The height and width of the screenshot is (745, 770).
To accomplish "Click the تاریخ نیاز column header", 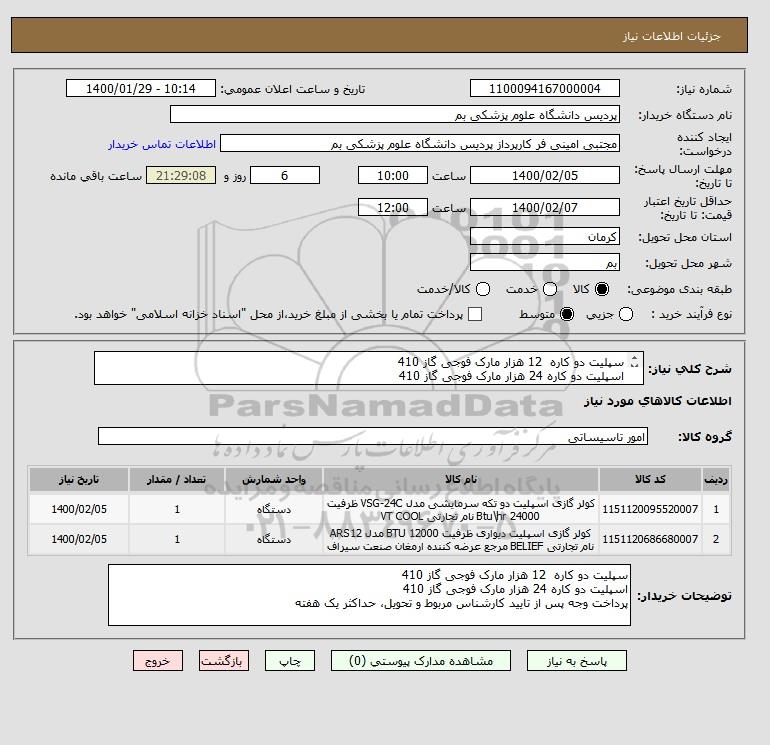I will 79,479.
